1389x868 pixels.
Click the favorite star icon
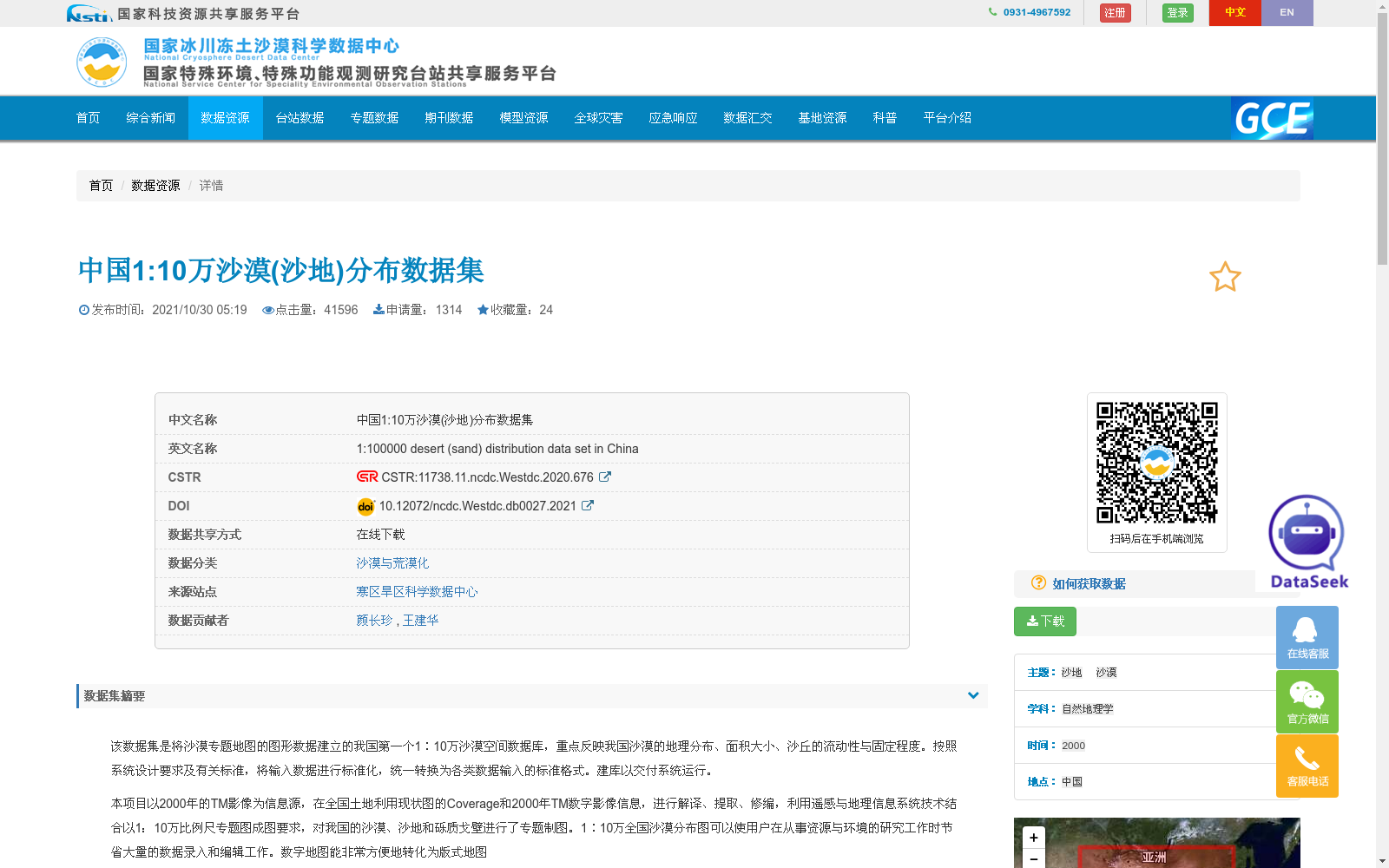[1225, 277]
